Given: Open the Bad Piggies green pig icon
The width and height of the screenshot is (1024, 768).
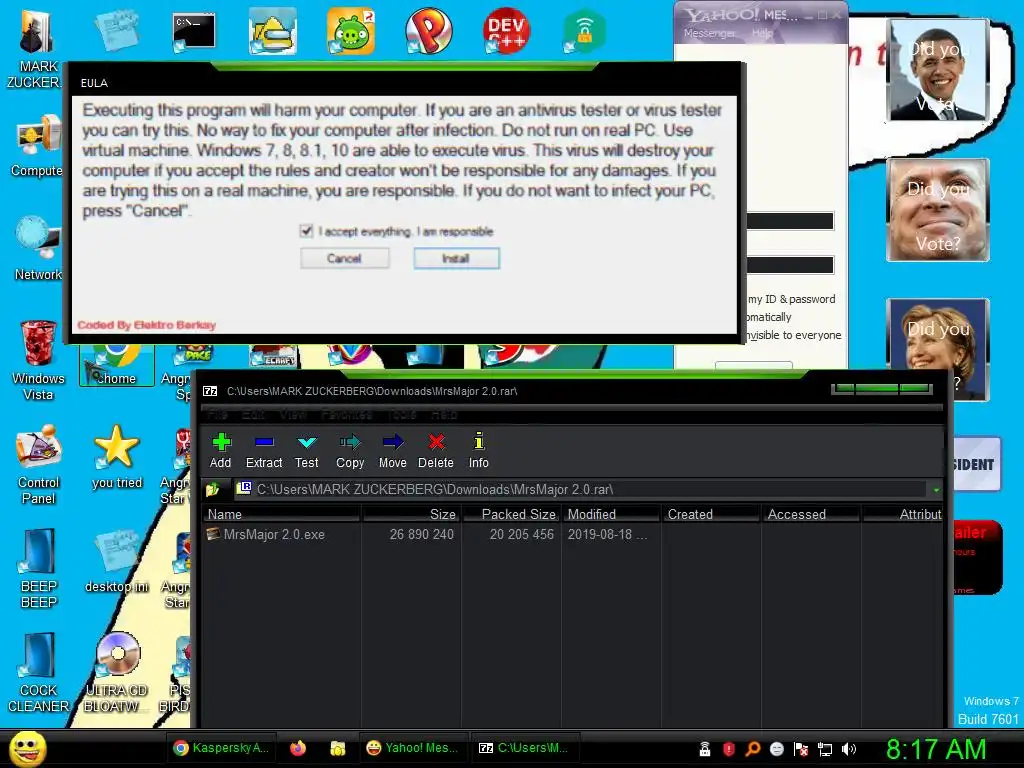Looking at the screenshot, I should [351, 31].
